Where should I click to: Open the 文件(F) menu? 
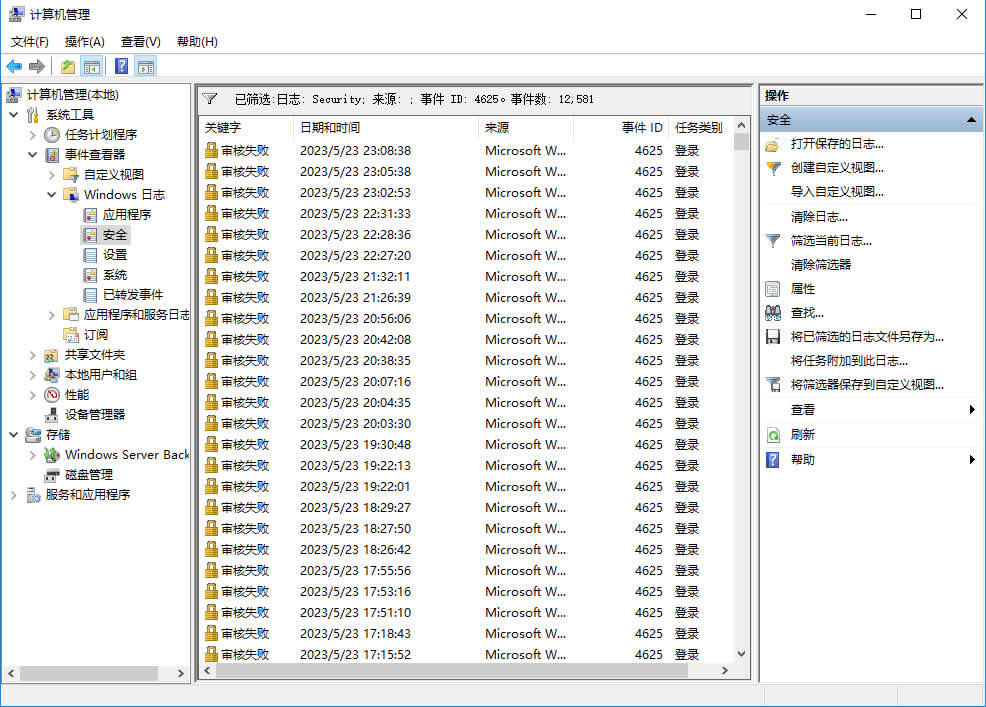(x=29, y=41)
